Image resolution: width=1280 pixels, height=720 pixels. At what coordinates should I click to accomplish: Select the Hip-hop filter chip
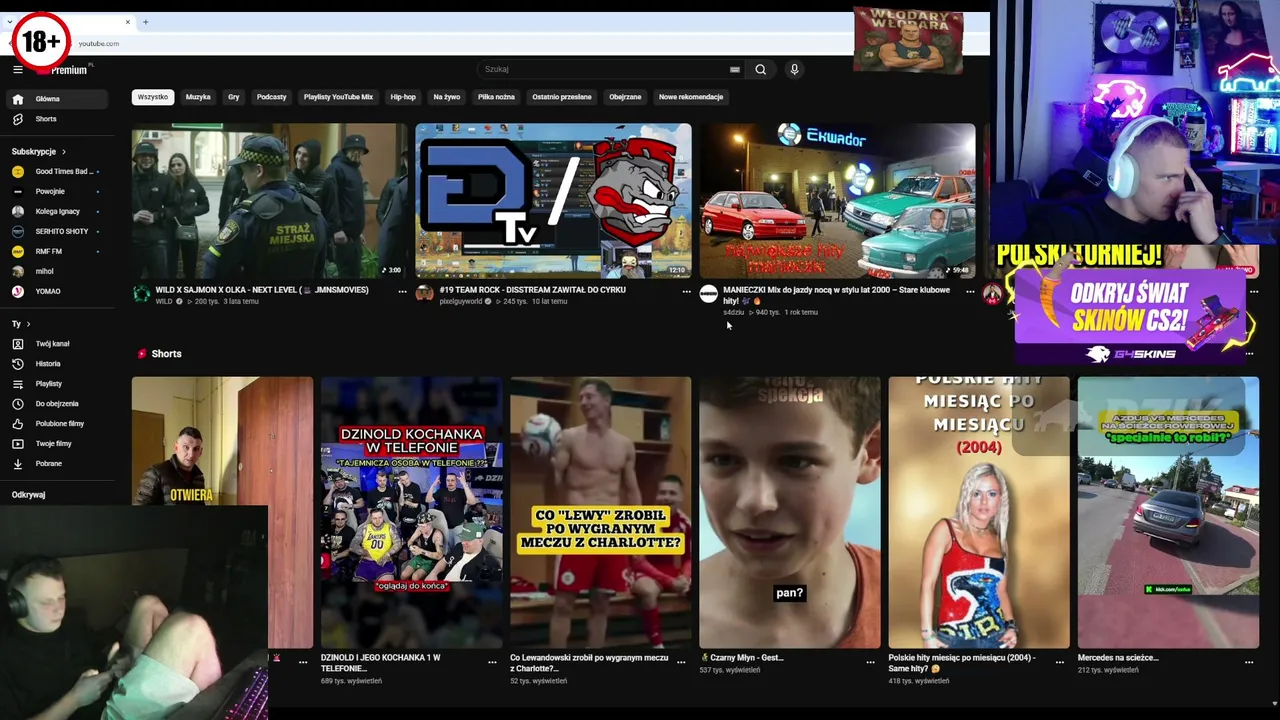coord(403,97)
